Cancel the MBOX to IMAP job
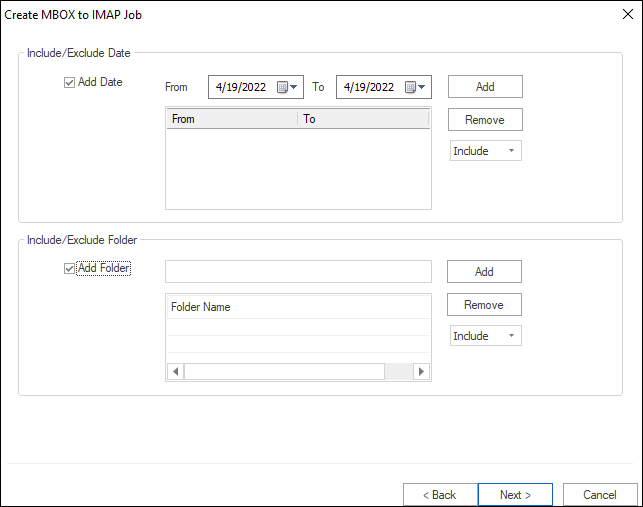Image resolution: width=643 pixels, height=507 pixels. [x=600, y=495]
